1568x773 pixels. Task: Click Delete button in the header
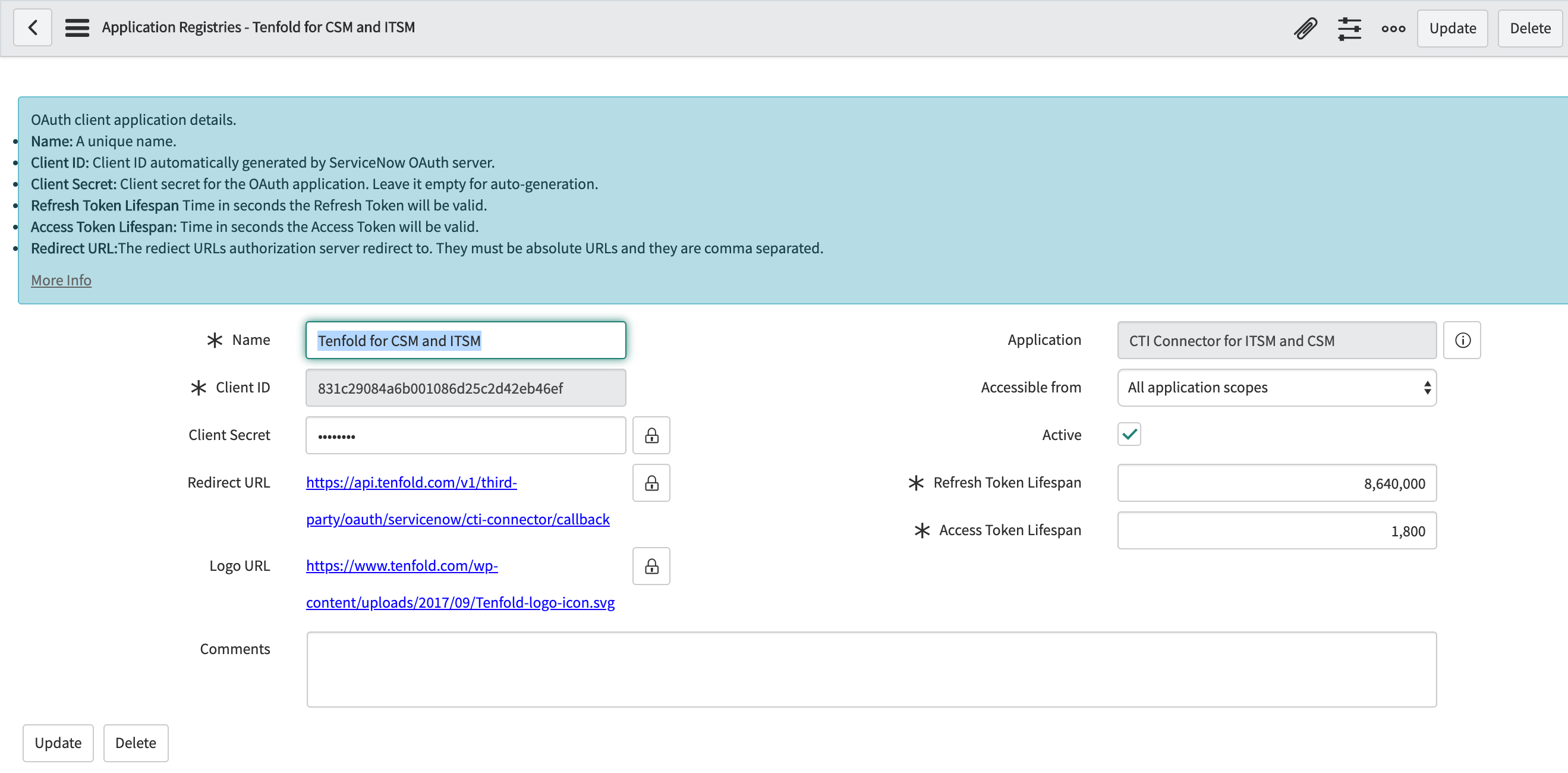[x=1529, y=28]
